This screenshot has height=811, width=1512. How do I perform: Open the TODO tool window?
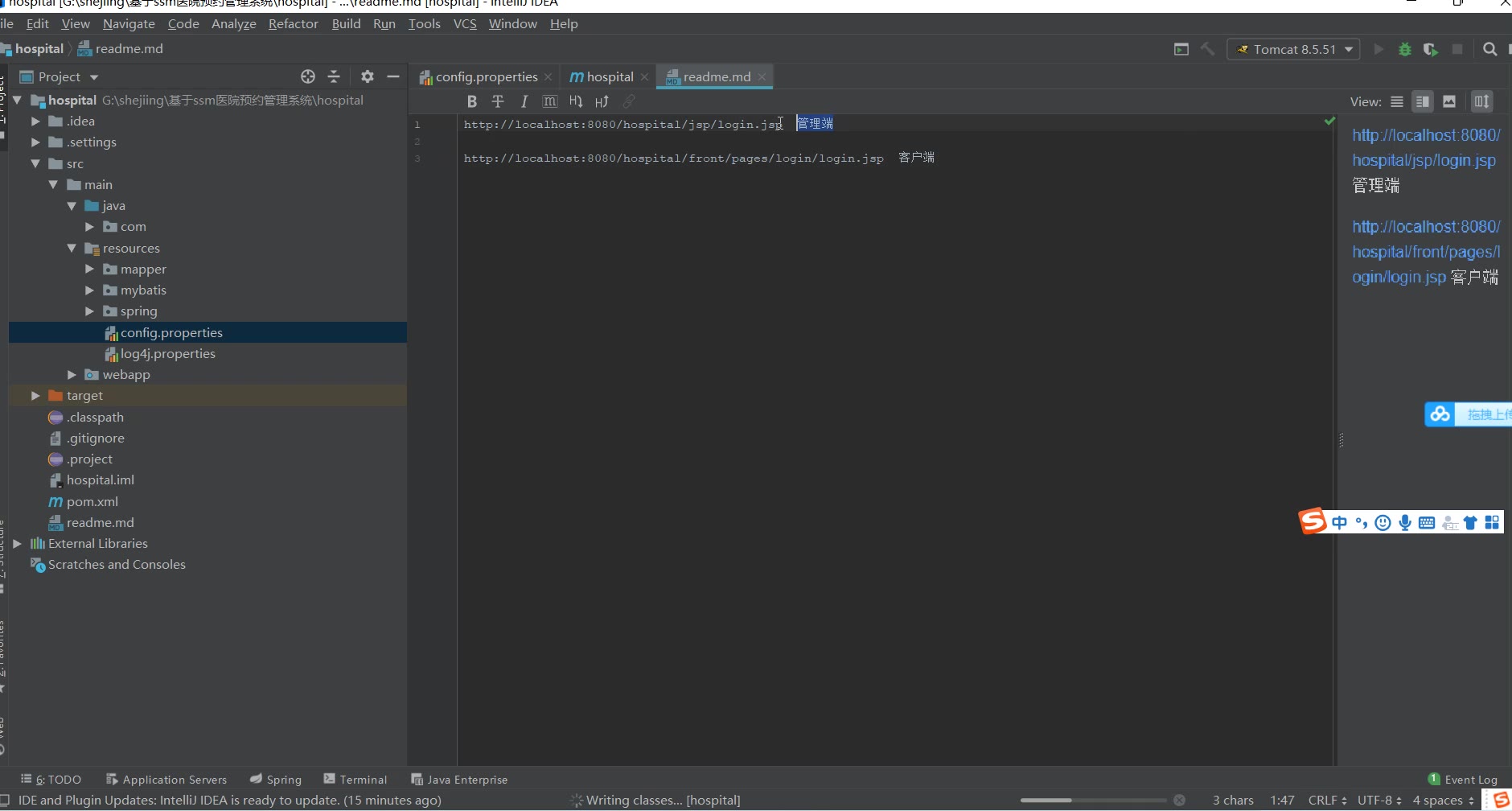(x=51, y=780)
